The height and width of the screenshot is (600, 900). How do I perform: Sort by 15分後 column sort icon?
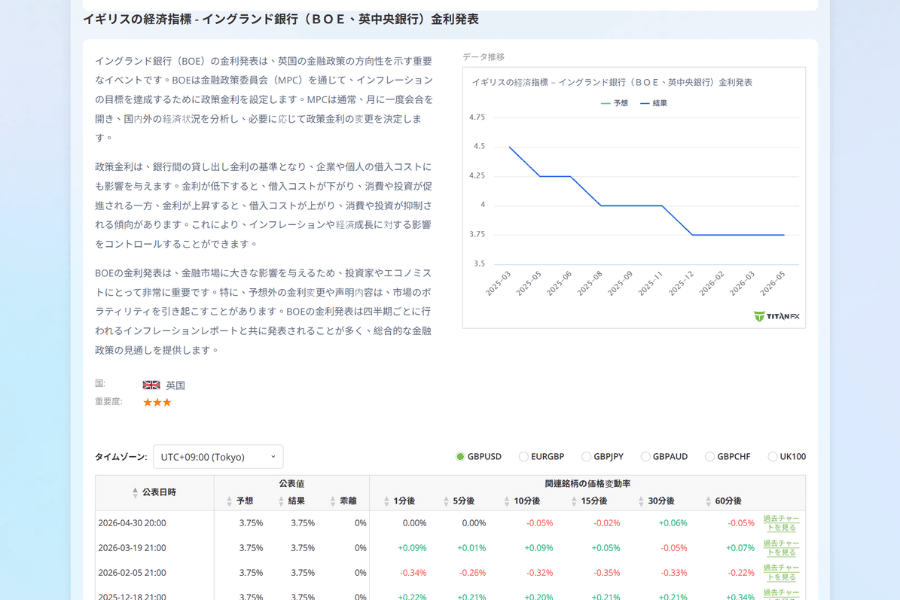click(x=574, y=501)
